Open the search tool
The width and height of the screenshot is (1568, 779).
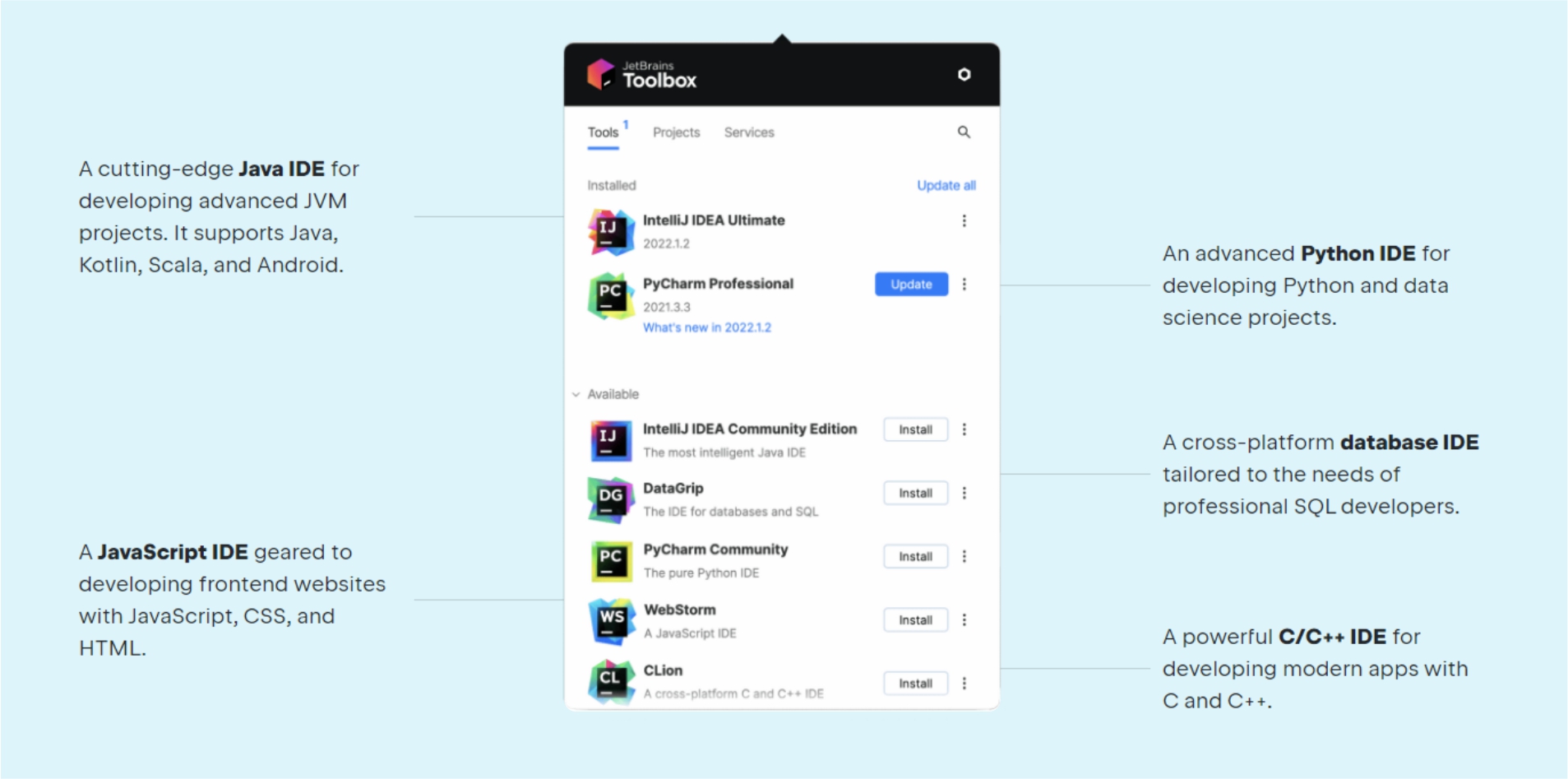click(x=963, y=132)
